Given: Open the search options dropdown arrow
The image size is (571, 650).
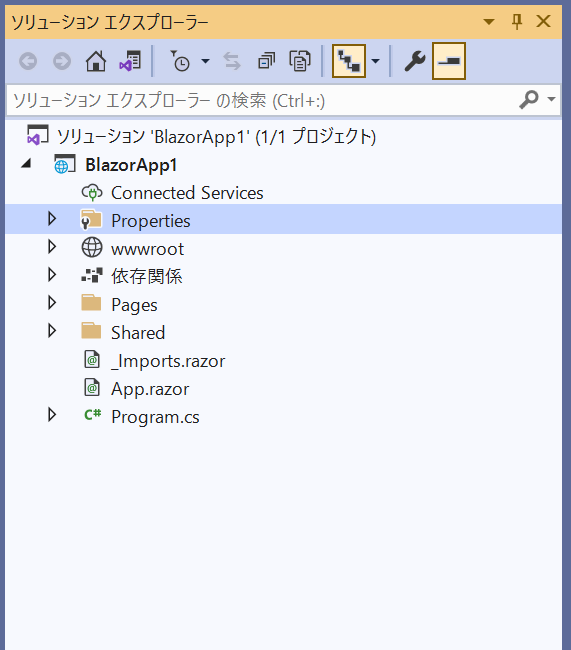Looking at the screenshot, I should [551, 99].
